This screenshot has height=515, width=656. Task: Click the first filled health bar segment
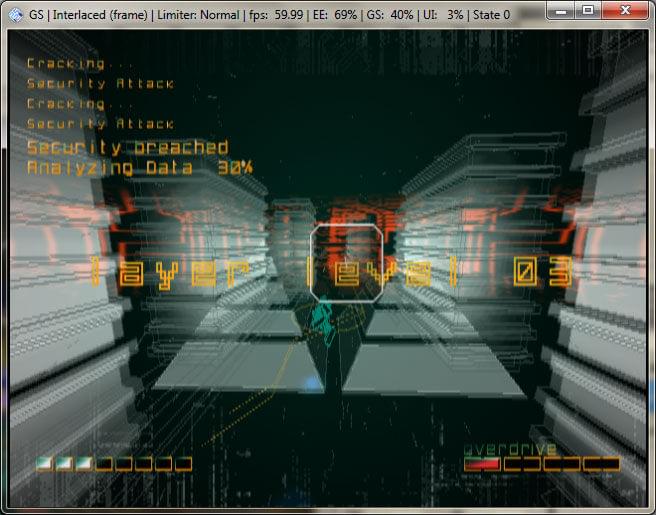point(44,464)
